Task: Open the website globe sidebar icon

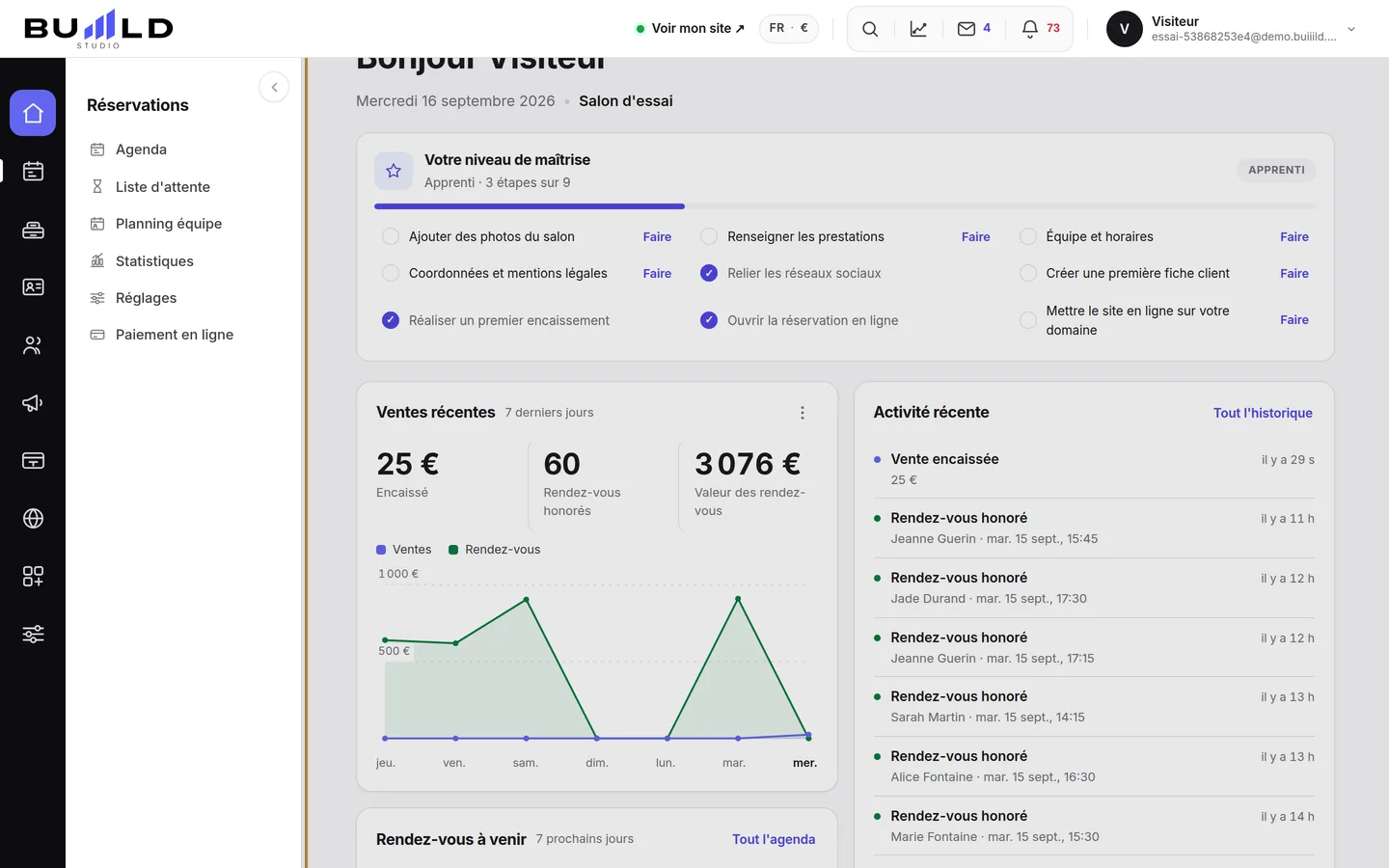Action: [x=33, y=519]
